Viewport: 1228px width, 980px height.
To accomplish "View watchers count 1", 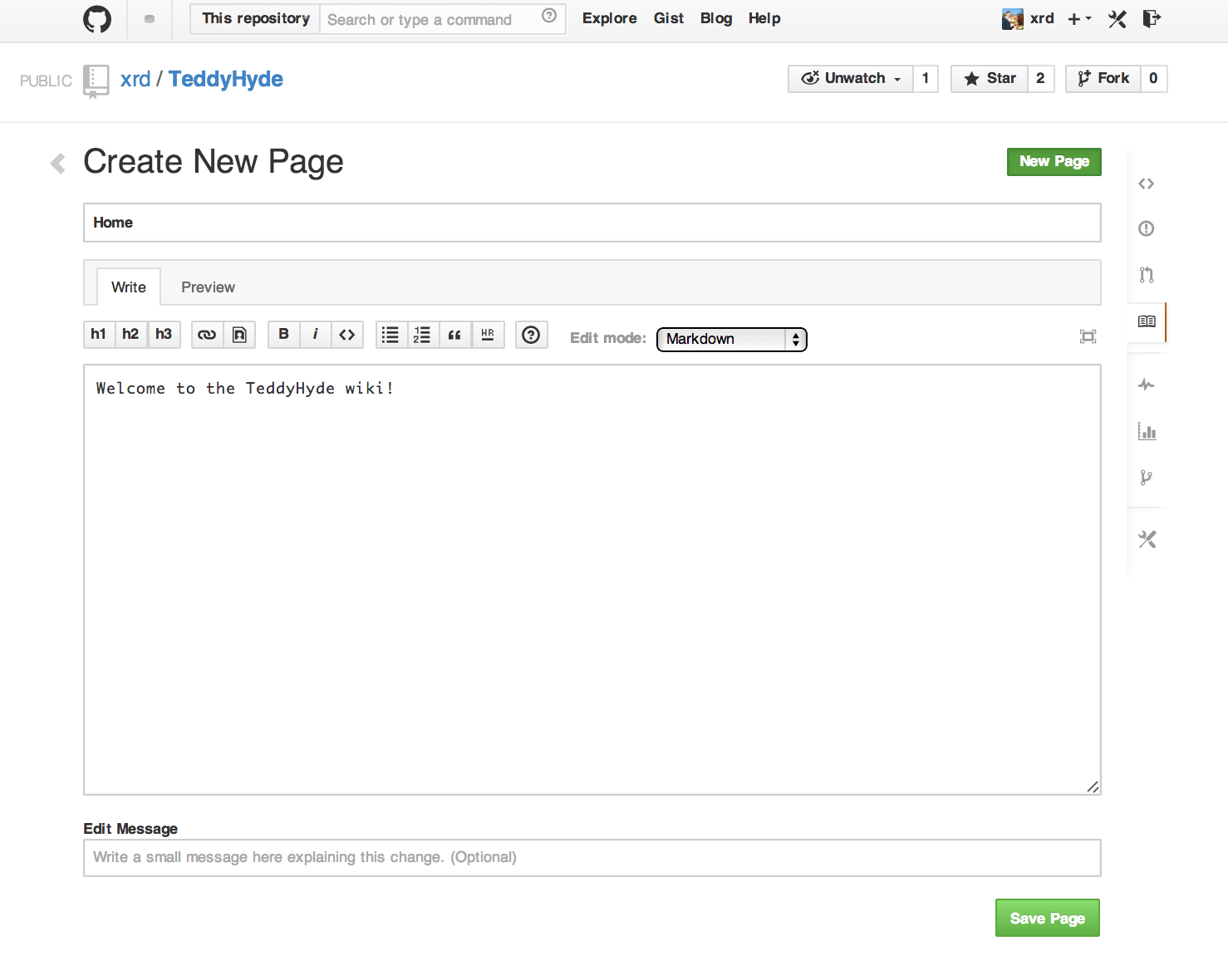I will click(x=926, y=79).
